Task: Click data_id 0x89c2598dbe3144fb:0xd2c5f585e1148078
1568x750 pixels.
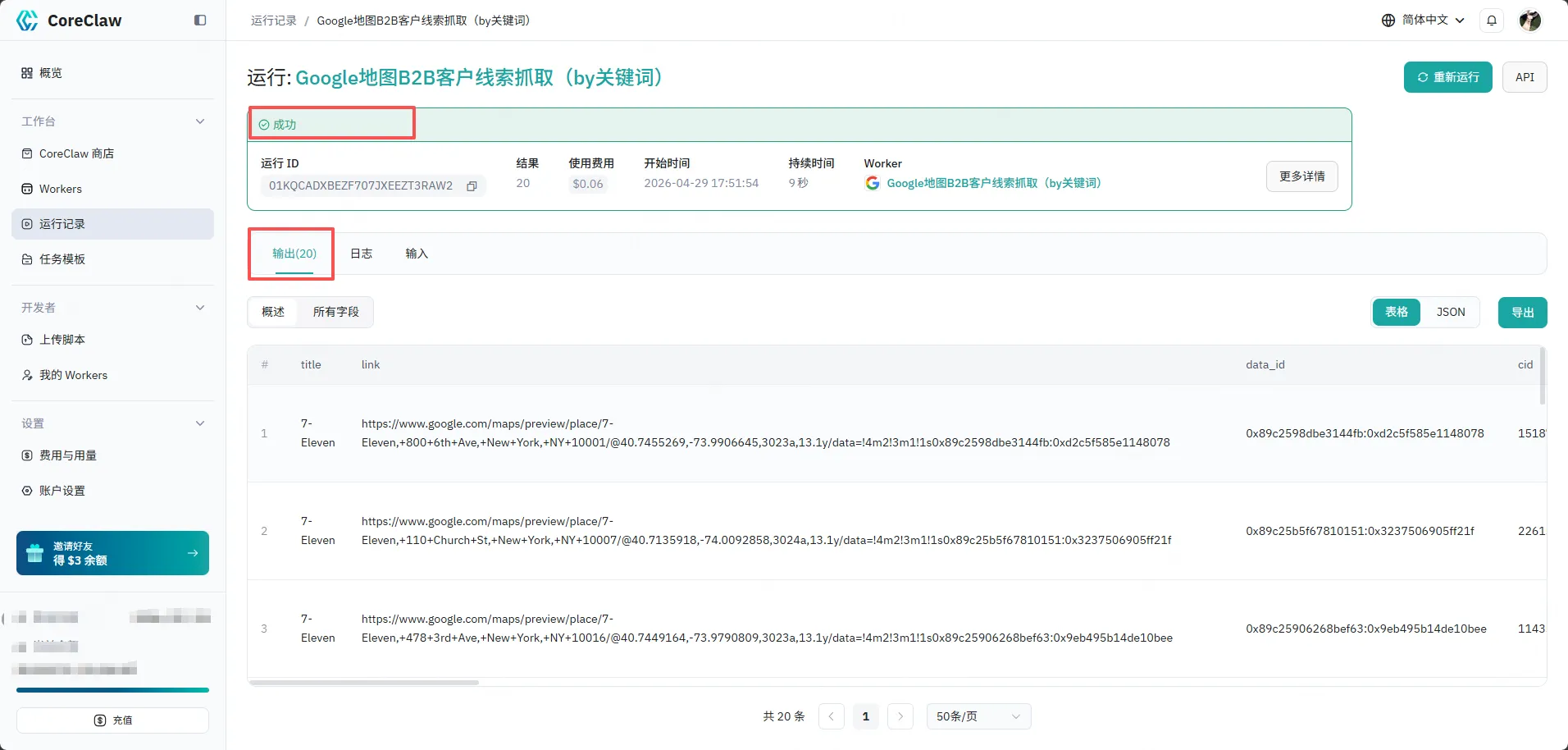Action: (1365, 433)
